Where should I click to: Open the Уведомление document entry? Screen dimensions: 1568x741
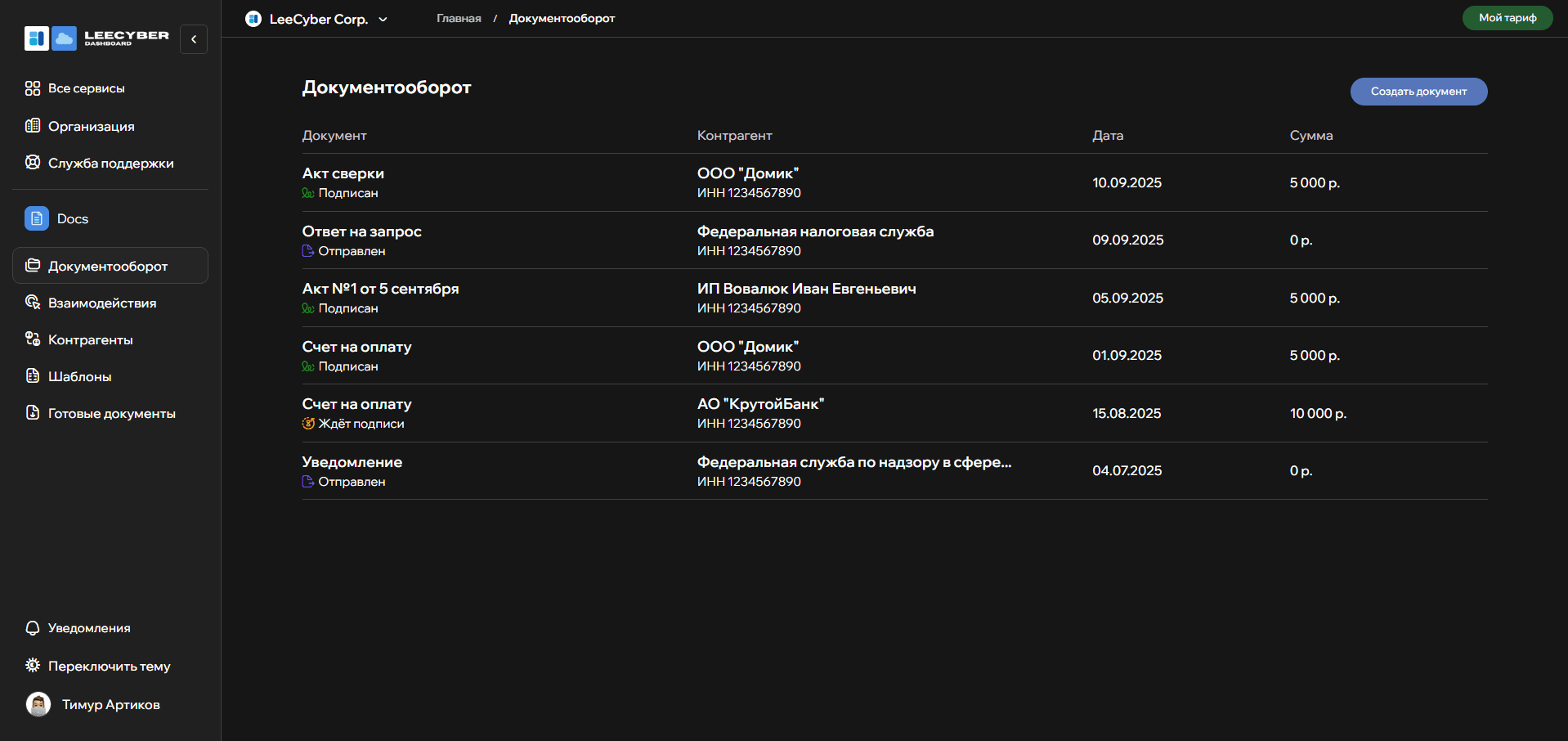coord(352,462)
